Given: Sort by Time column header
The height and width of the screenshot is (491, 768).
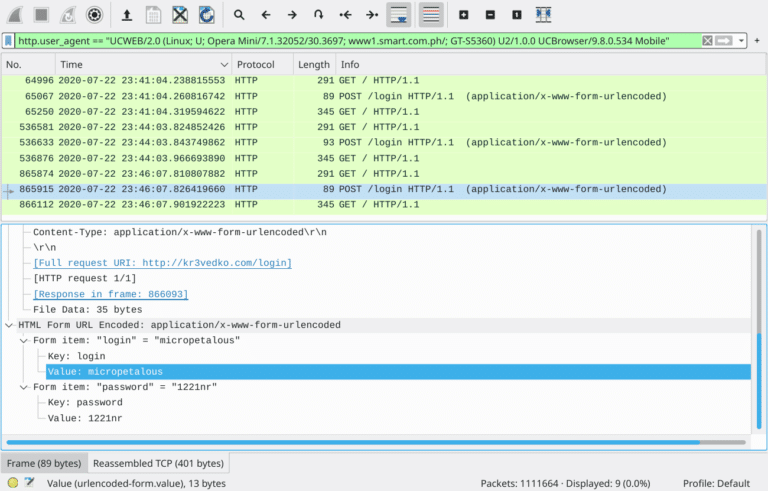Looking at the screenshot, I should pyautogui.click(x=143, y=64).
